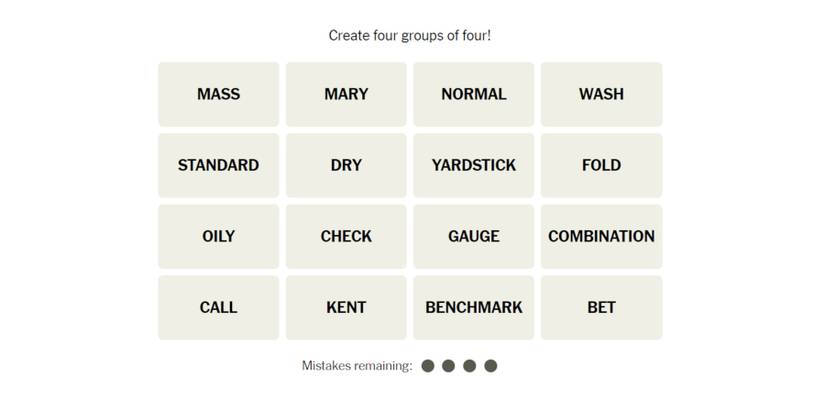The width and height of the screenshot is (825, 413).
Task: Click the MARY tile
Action: click(346, 94)
